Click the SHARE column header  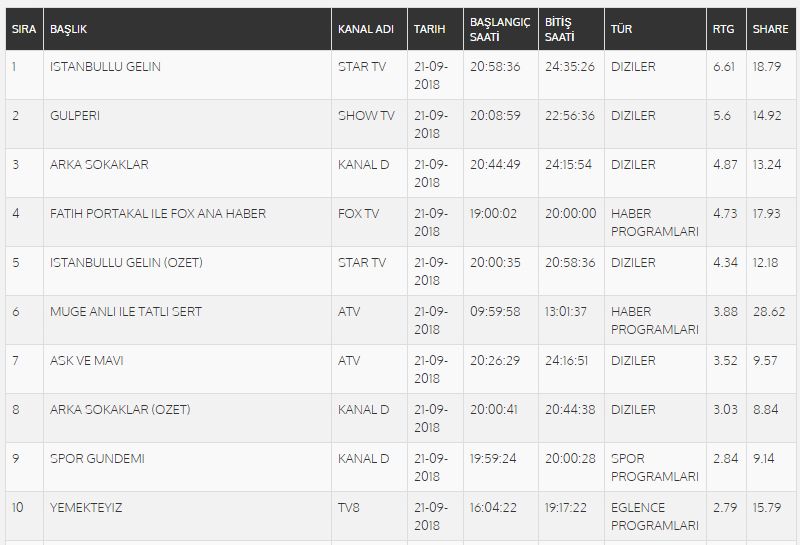771,29
